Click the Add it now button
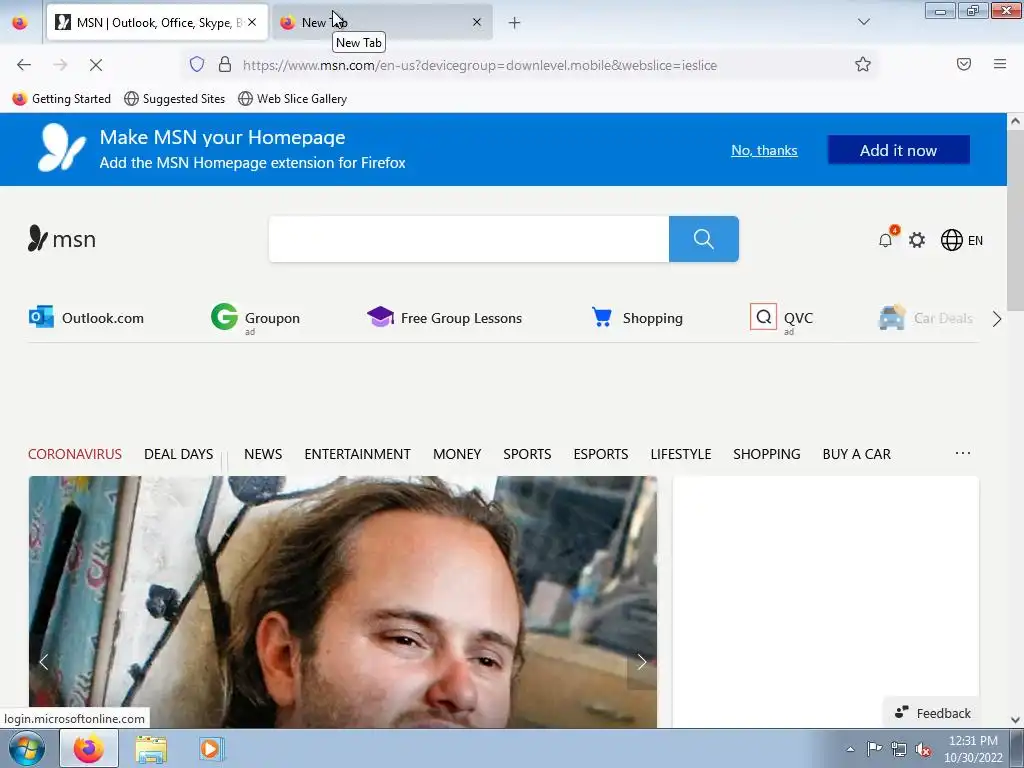The width and height of the screenshot is (1024, 768). pos(899,150)
